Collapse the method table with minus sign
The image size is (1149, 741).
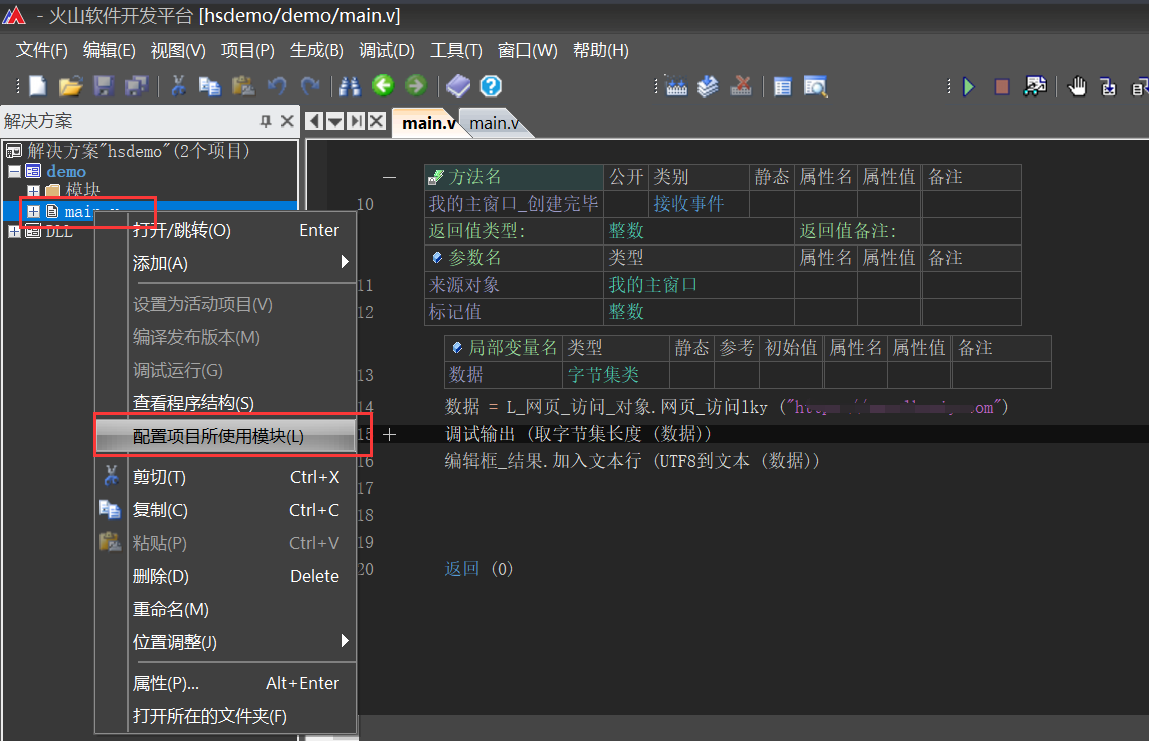tap(390, 177)
